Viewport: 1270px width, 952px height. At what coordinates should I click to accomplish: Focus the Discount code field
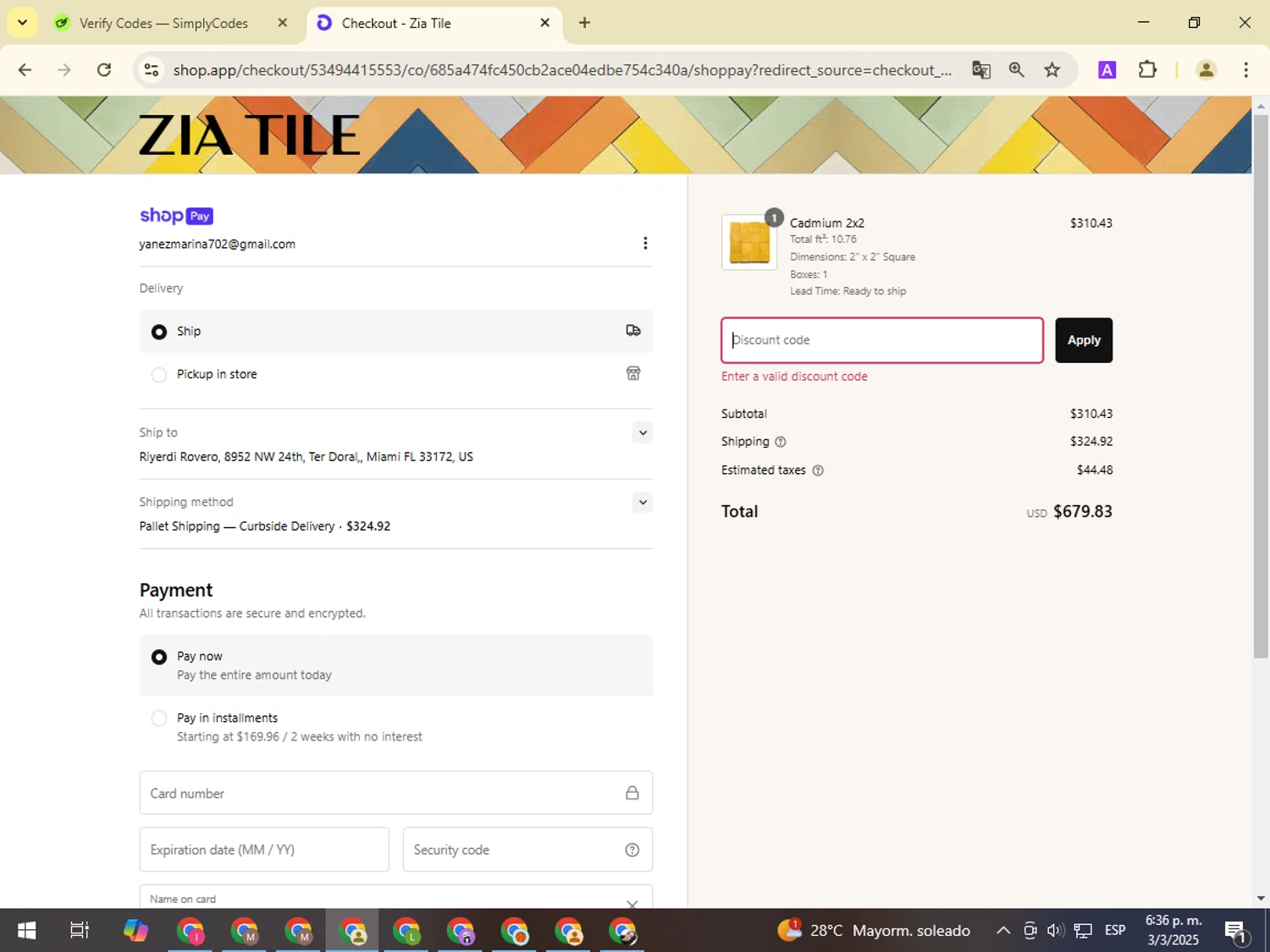pos(882,340)
